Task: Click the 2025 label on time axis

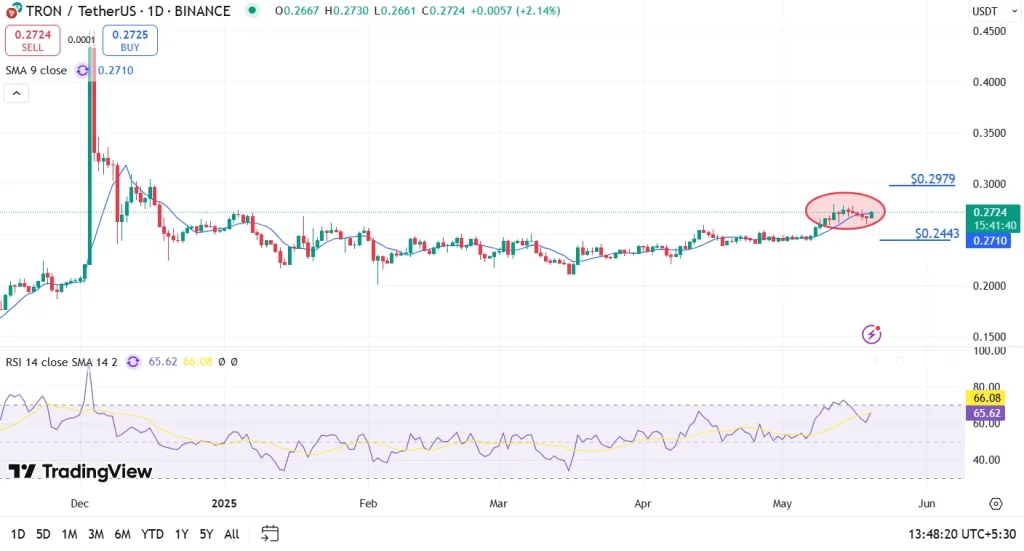Action: [224, 503]
